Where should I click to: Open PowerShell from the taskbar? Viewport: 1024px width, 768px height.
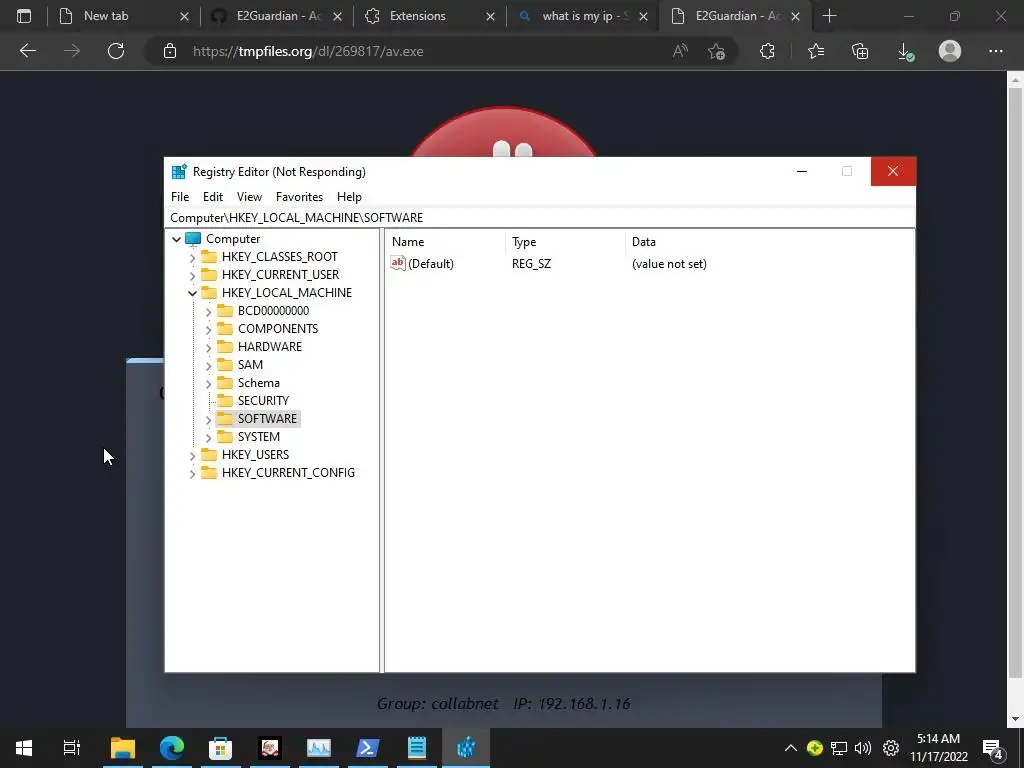point(368,747)
